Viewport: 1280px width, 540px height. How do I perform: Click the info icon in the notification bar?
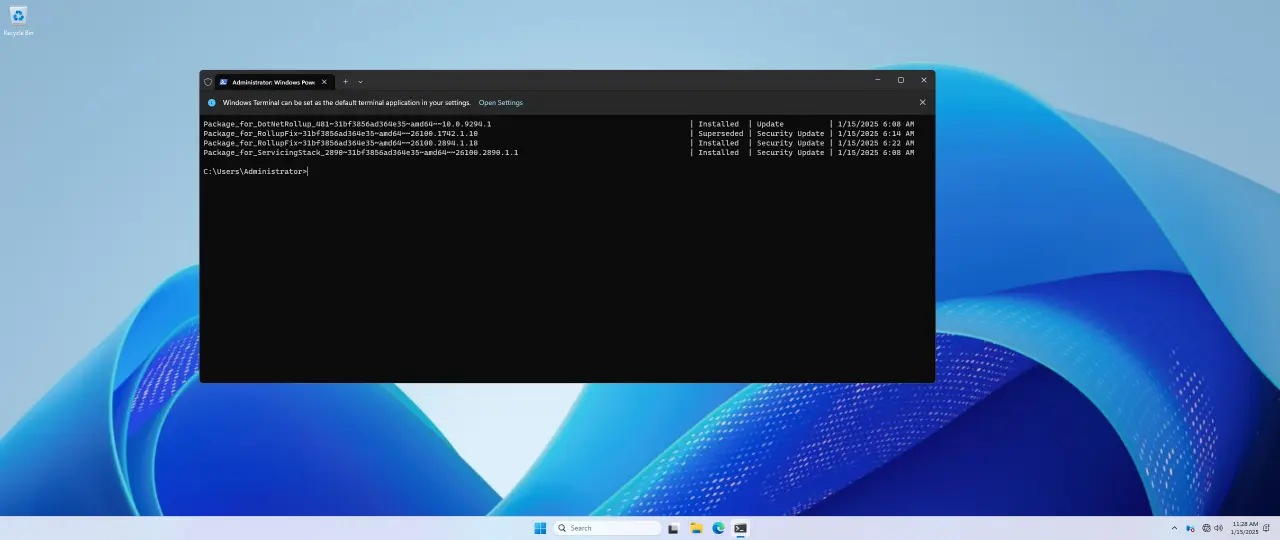click(211, 102)
